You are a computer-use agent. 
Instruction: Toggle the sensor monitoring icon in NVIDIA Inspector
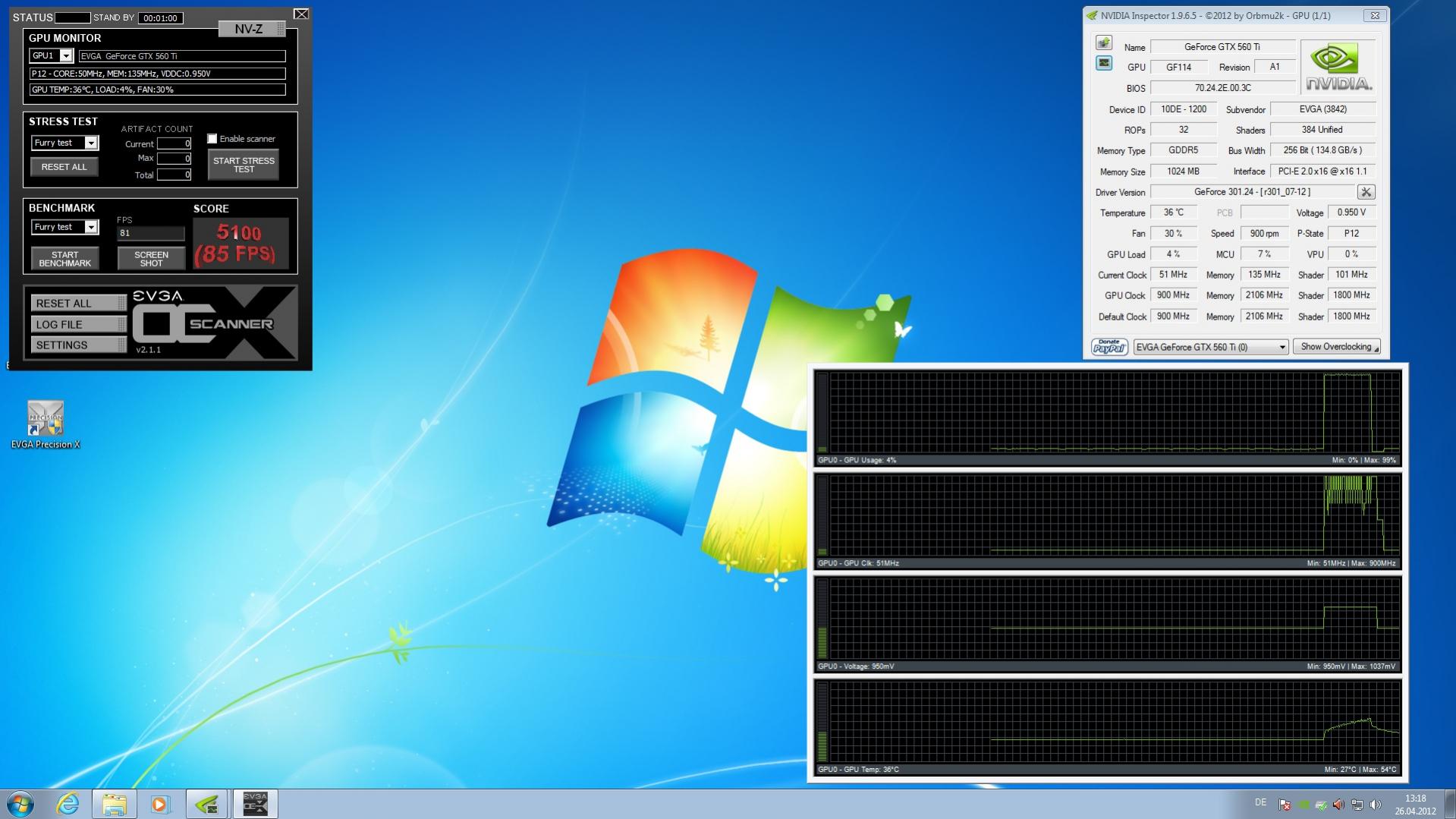pyautogui.click(x=1104, y=64)
